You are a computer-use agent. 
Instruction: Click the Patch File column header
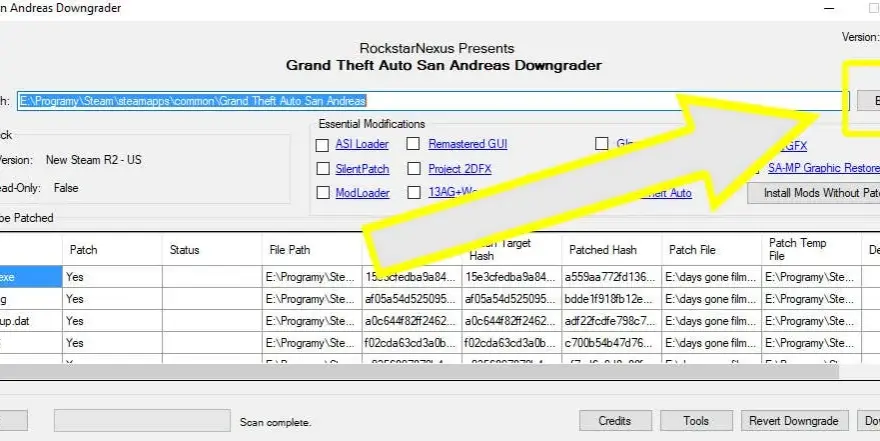coord(712,250)
